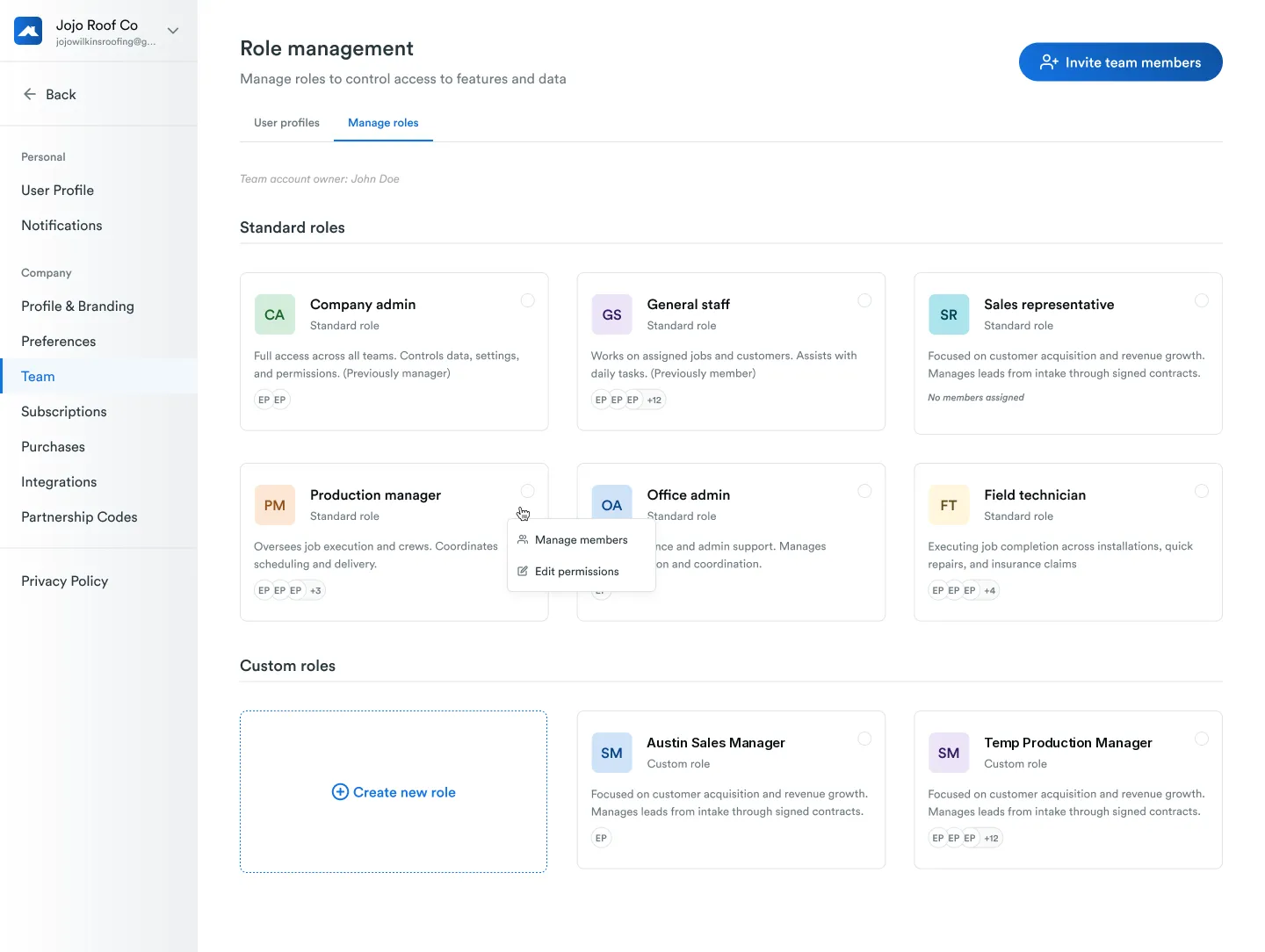
Task: Select the Field technician role radio circle
Action: (x=1202, y=491)
